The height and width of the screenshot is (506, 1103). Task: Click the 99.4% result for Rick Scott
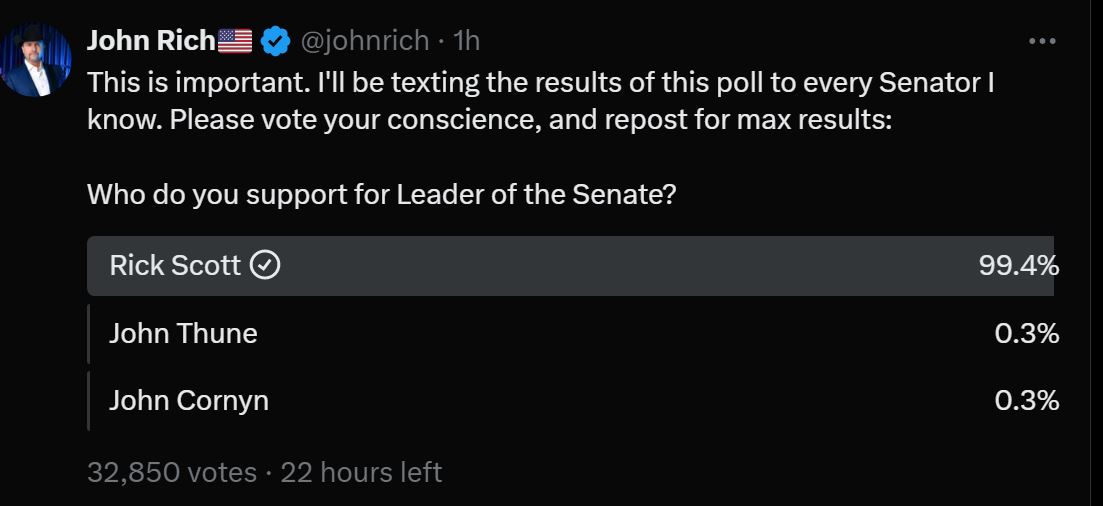(x=1019, y=265)
